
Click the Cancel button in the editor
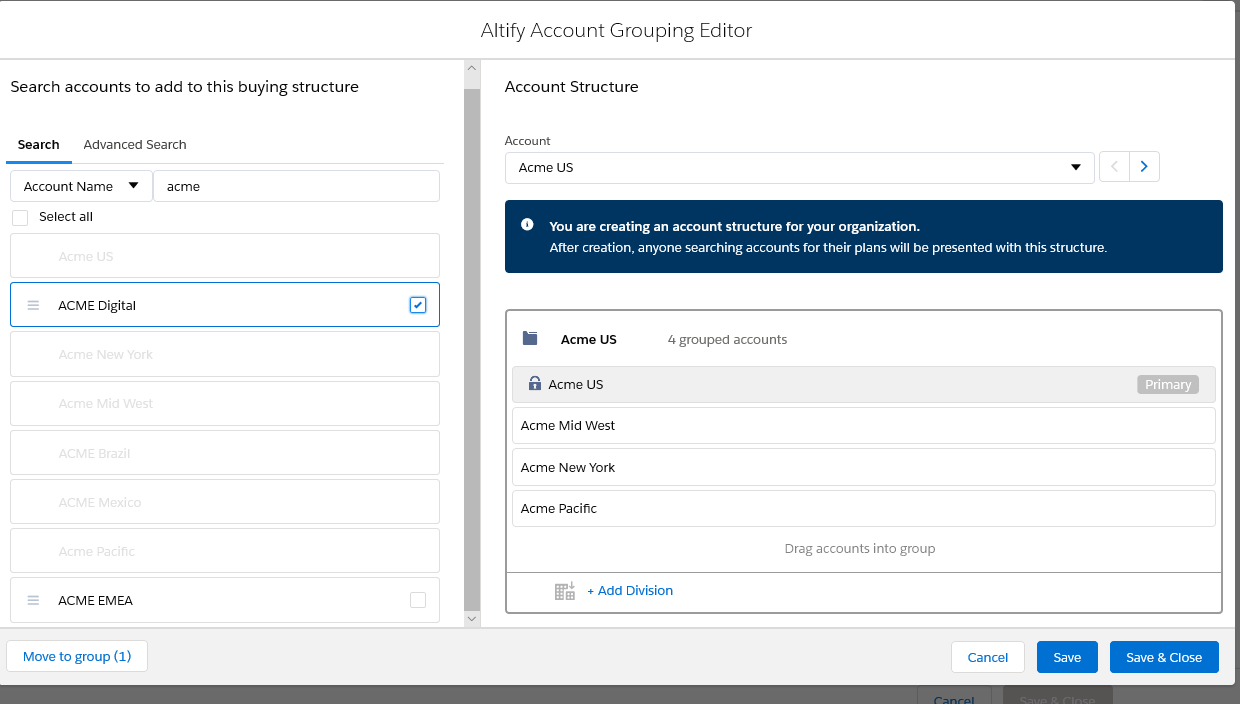988,657
